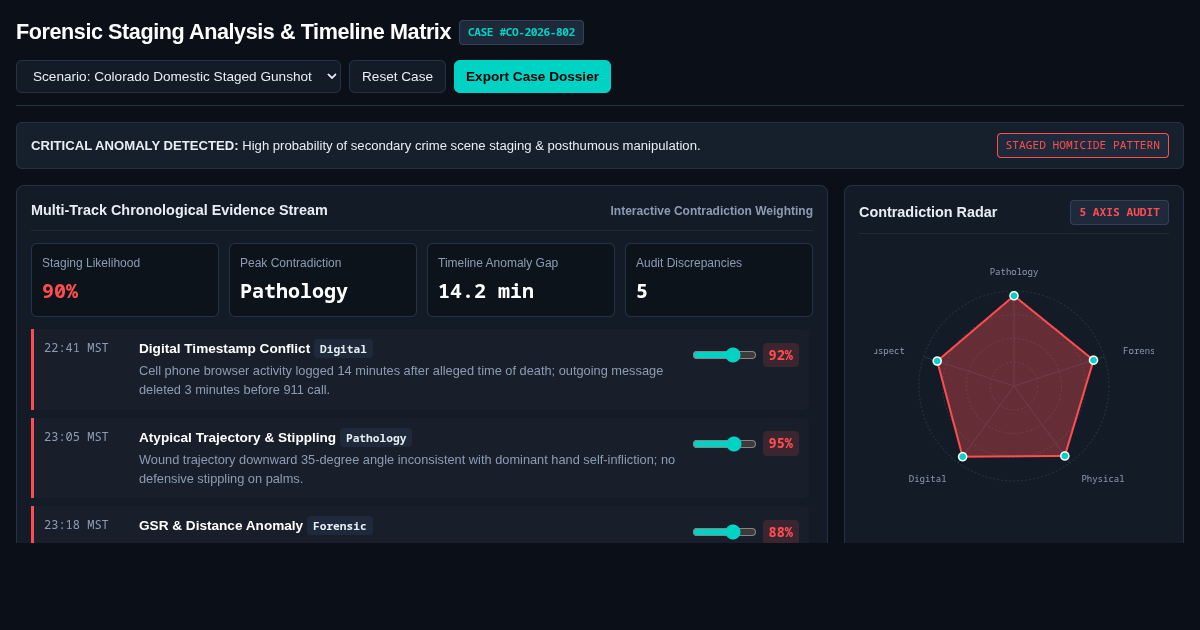Click the 5 AXIS AUDIT badge
The image size is (1200, 630).
coord(1119,212)
